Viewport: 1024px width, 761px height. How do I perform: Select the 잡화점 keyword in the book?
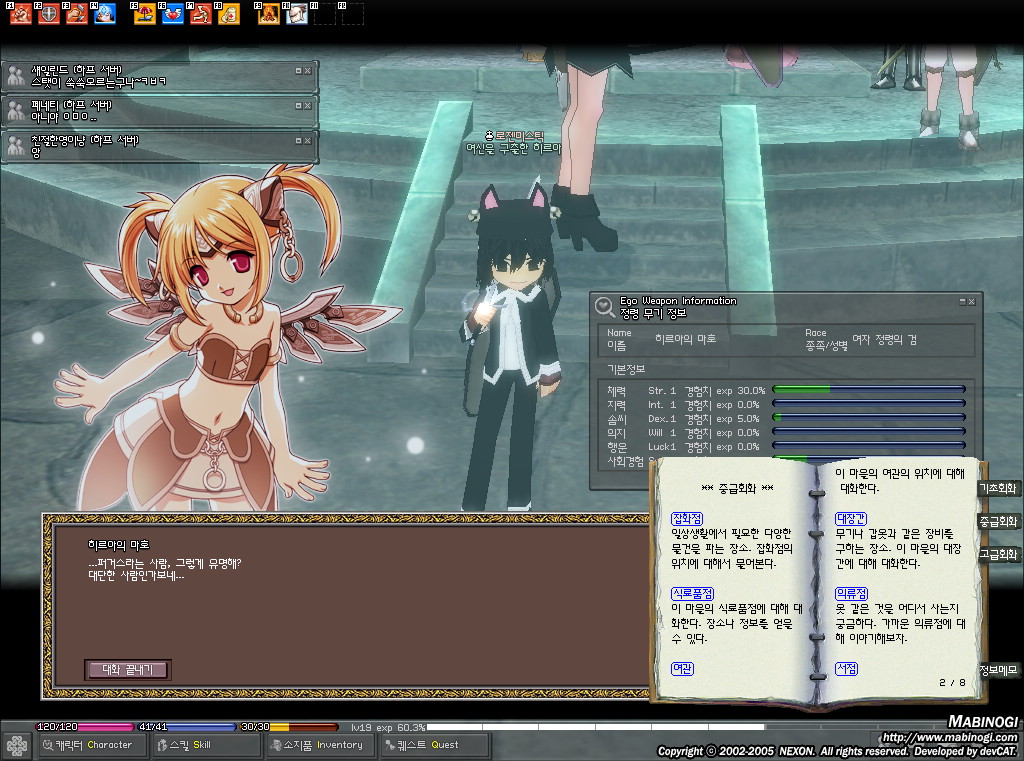pos(687,519)
